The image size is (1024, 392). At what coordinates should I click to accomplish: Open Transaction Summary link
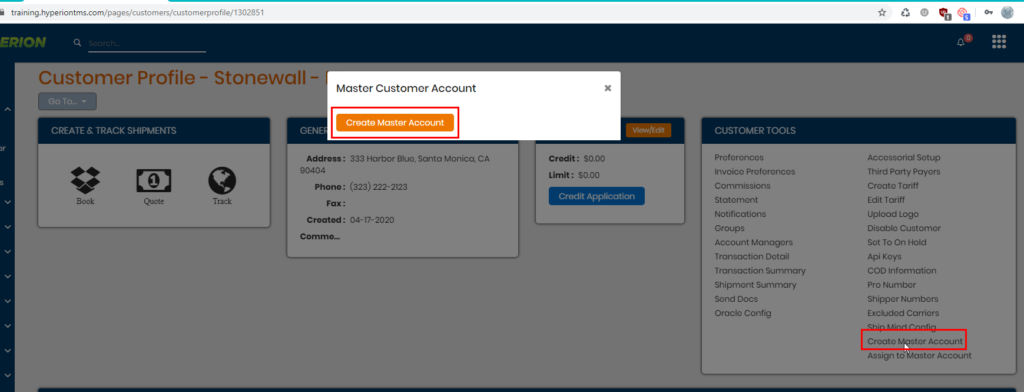760,270
